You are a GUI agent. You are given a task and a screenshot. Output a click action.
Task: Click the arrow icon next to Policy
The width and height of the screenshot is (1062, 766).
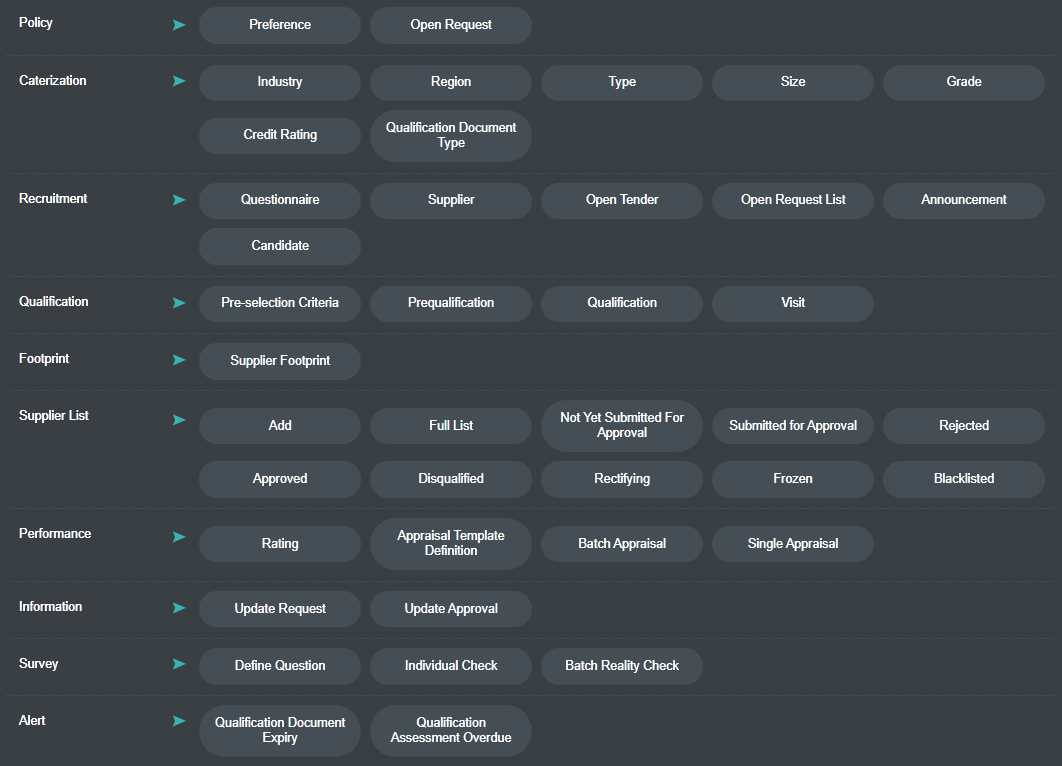point(179,25)
